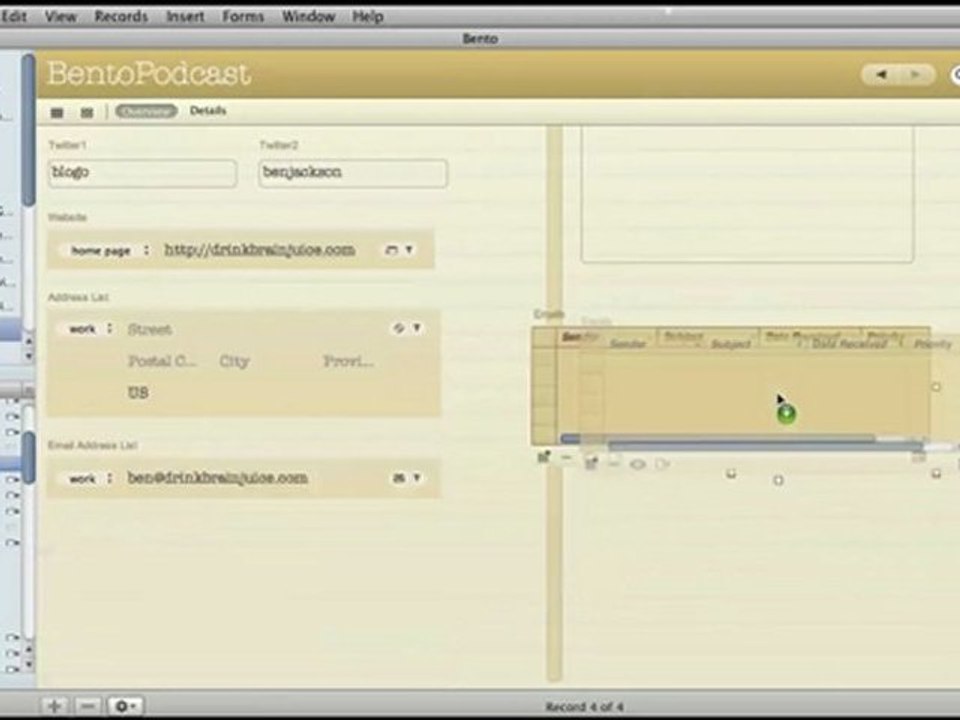Add new record plus button
This screenshot has height=720, width=960.
point(54,706)
